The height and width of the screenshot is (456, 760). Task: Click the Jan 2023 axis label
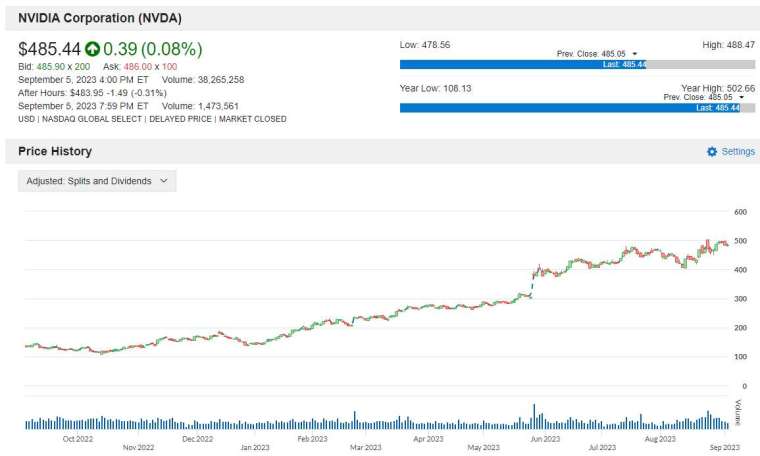254,447
